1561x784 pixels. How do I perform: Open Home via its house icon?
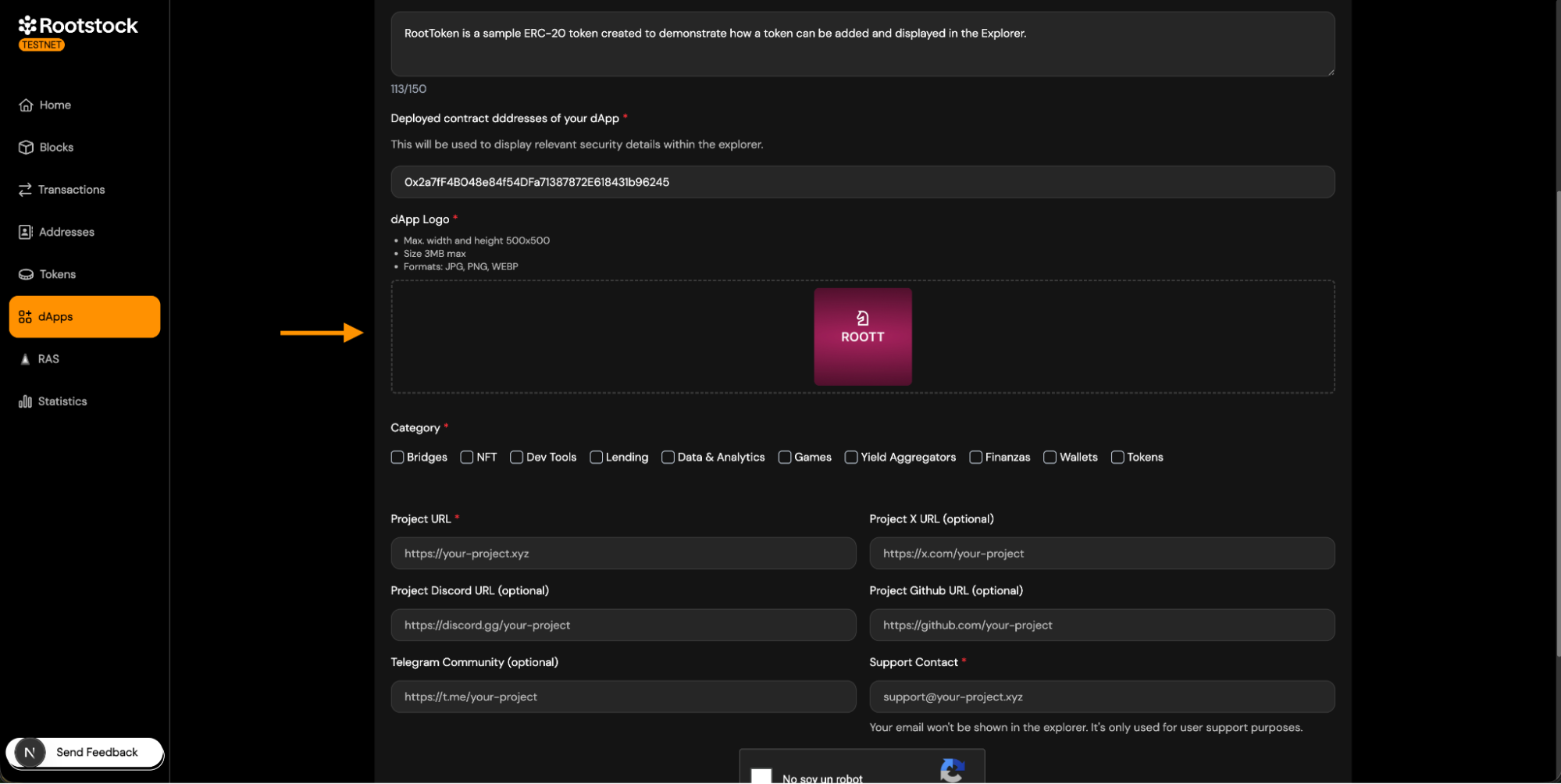coord(26,105)
